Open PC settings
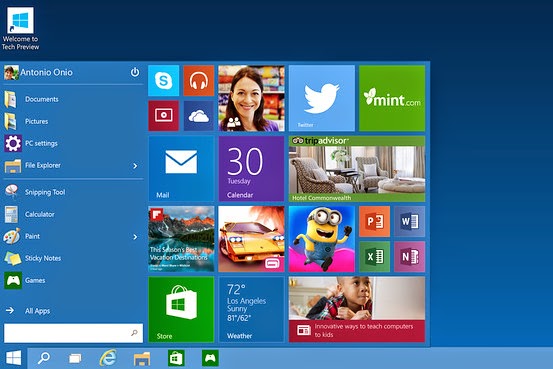This screenshot has height=369, width=553. [x=73, y=143]
